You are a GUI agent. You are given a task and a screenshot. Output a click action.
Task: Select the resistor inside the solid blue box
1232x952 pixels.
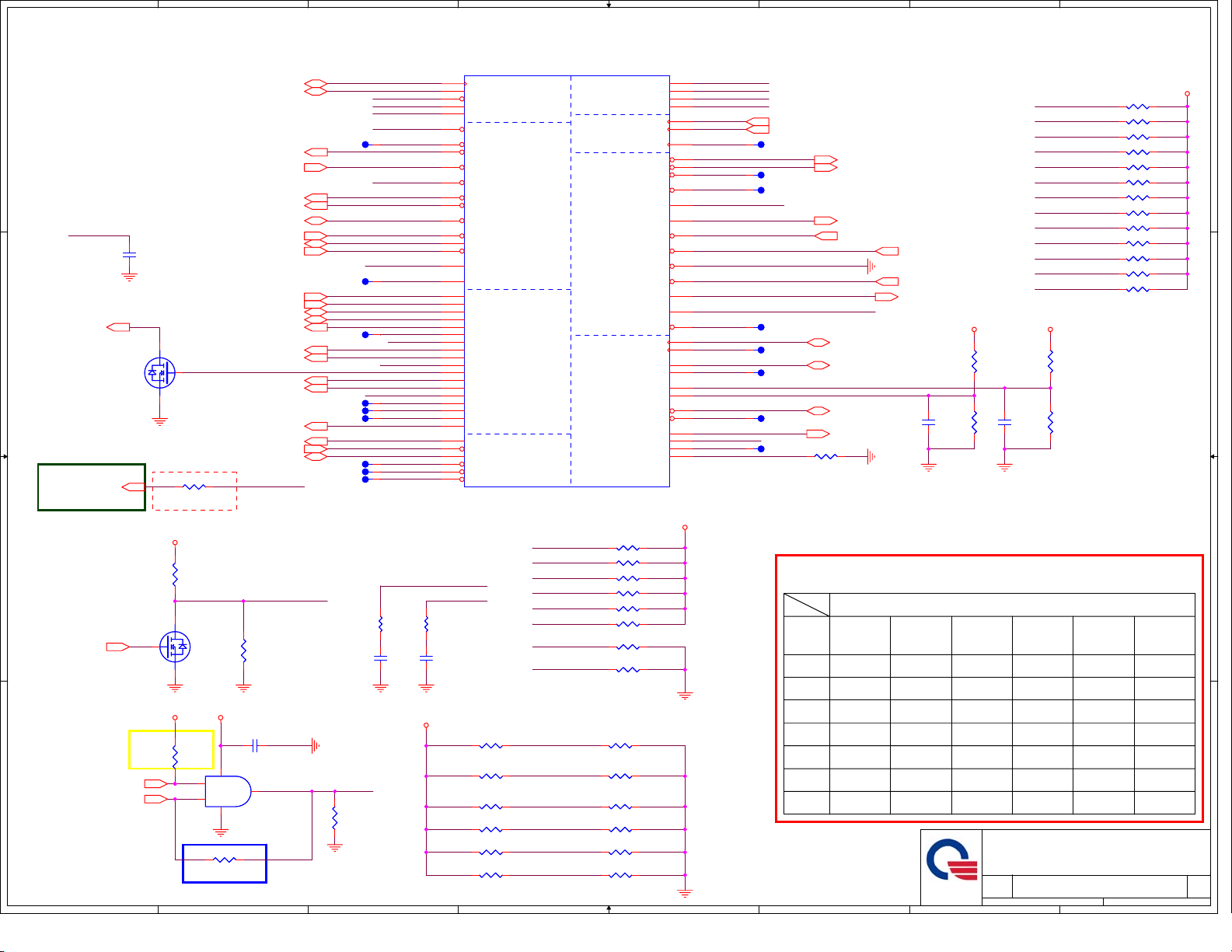click(225, 860)
